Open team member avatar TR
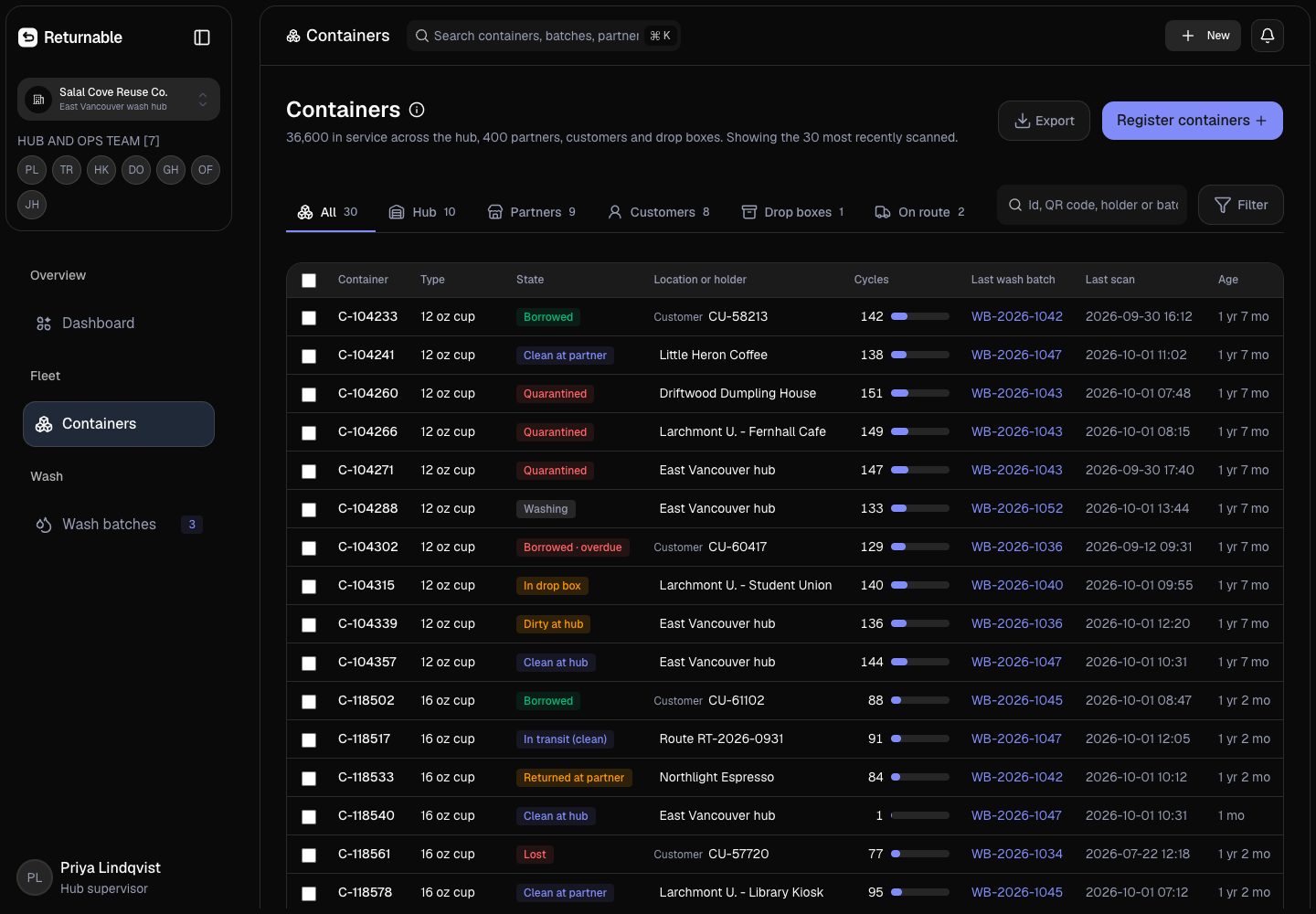Screen dimensions: 1316x914 67,170
